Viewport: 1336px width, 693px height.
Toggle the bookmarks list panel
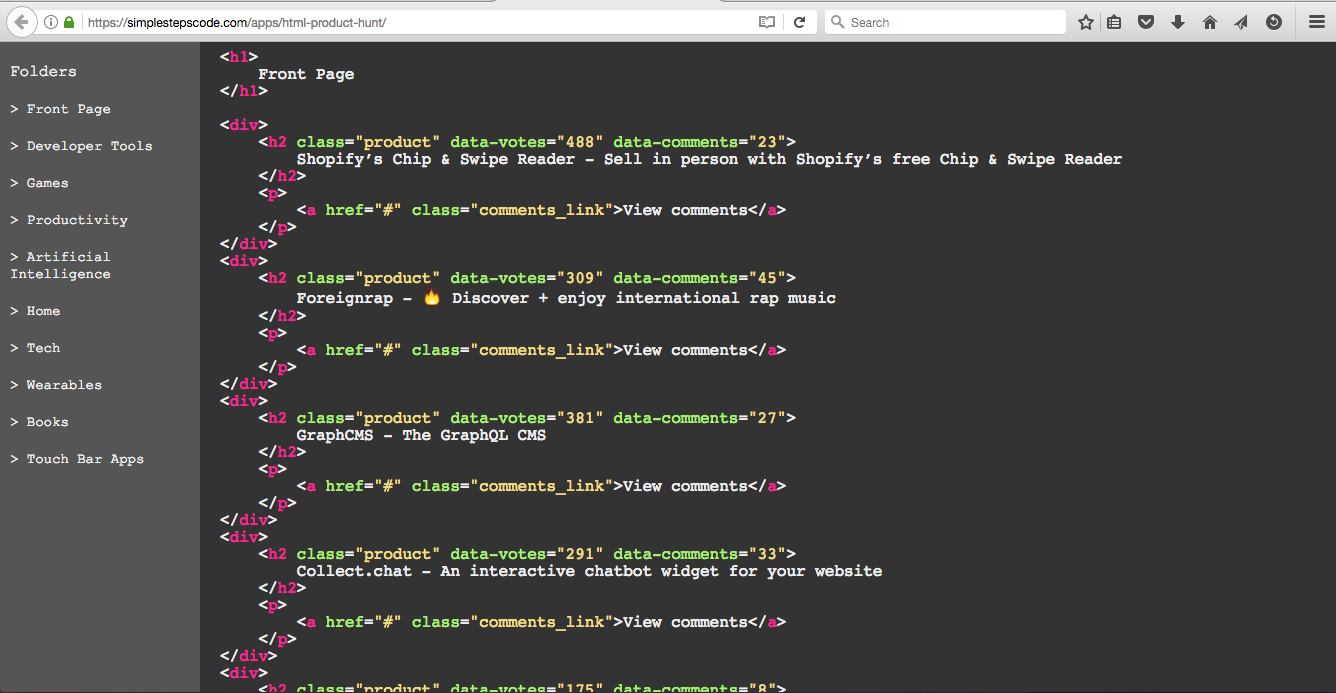1113,21
